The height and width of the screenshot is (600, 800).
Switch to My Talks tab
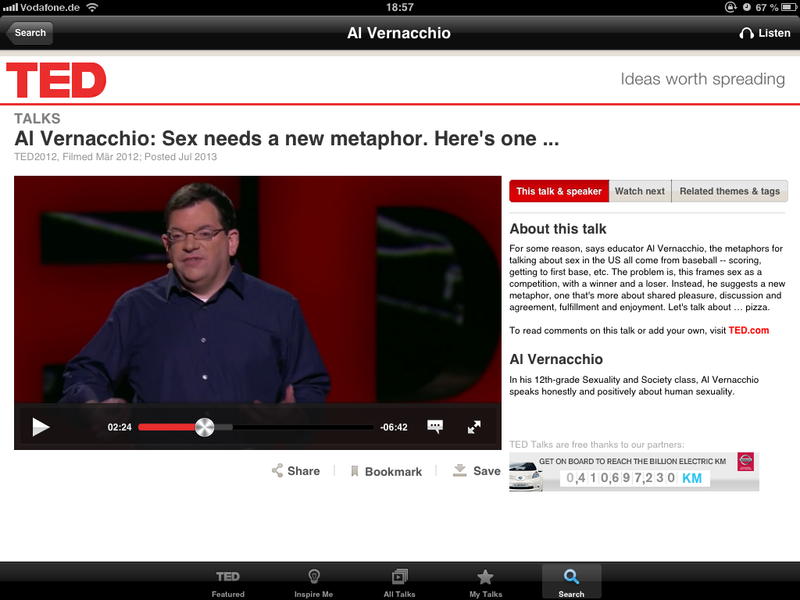coord(485,582)
